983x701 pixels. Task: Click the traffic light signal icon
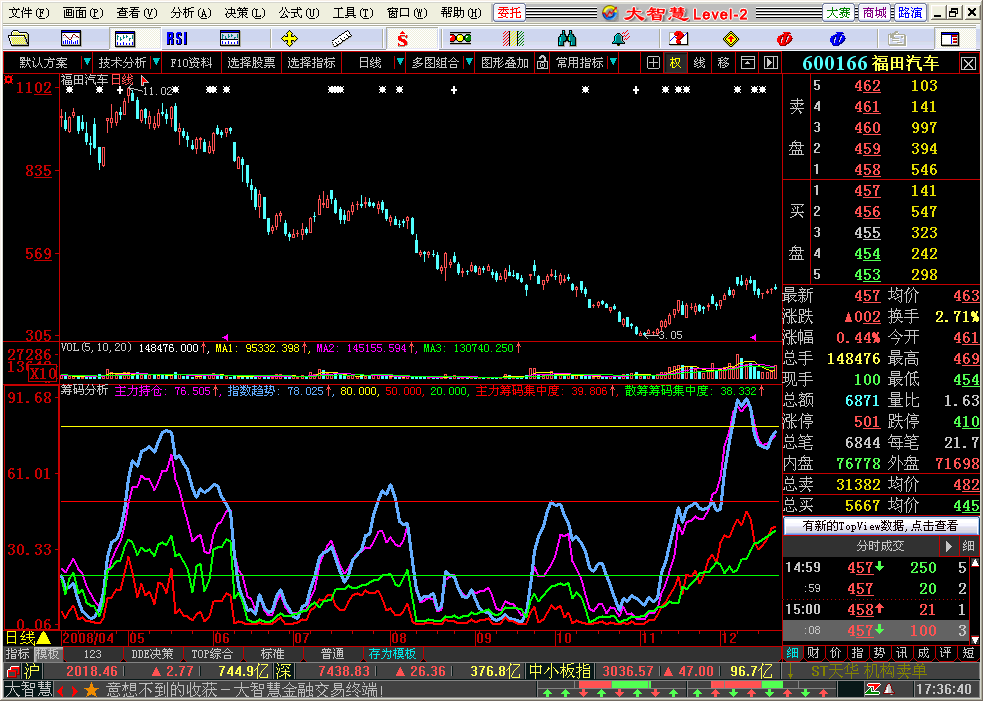click(460, 39)
